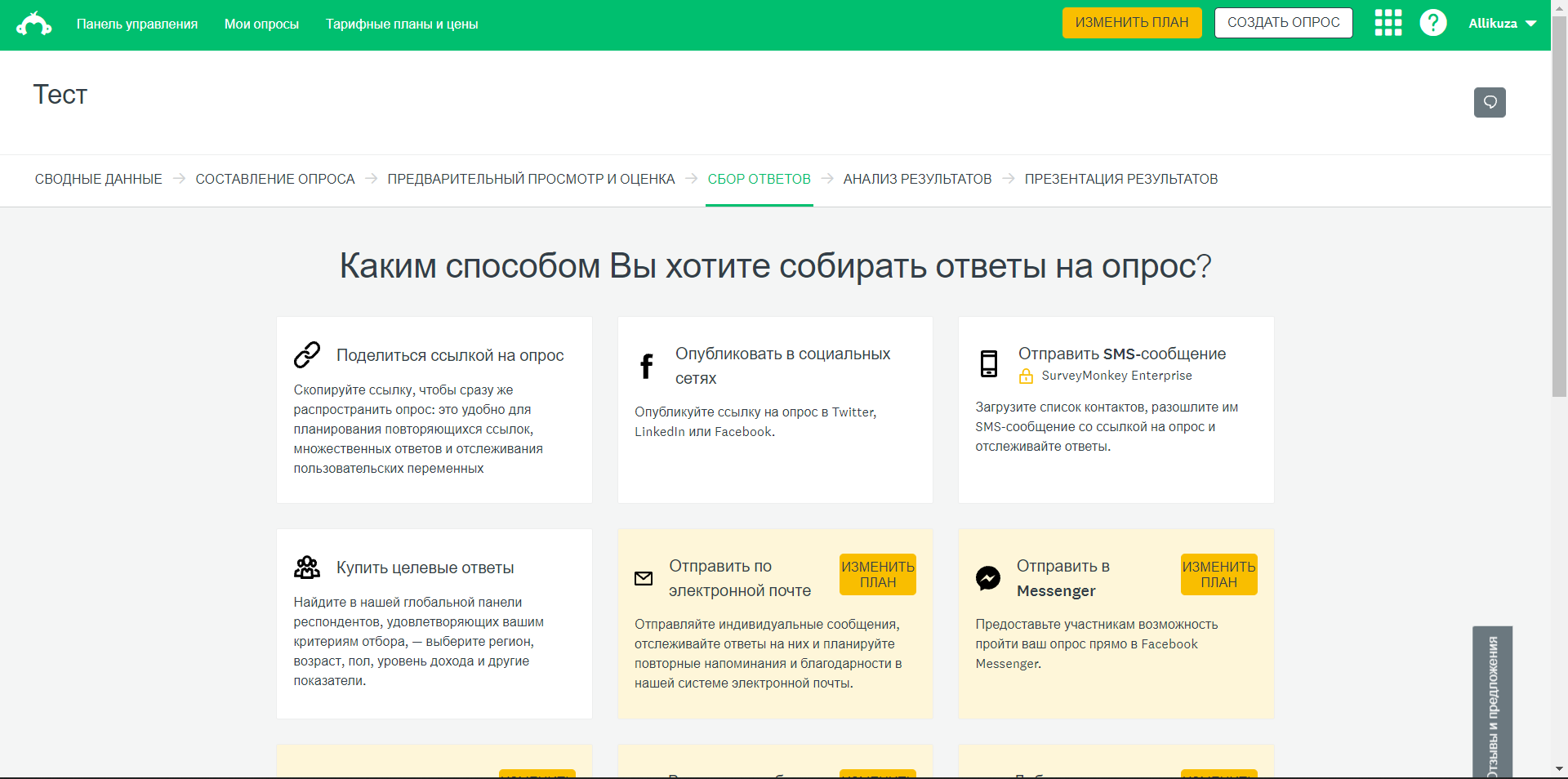Select the СБОР ОТВЕТОВ tab
Screen dimensions: 1568x779
759,179
